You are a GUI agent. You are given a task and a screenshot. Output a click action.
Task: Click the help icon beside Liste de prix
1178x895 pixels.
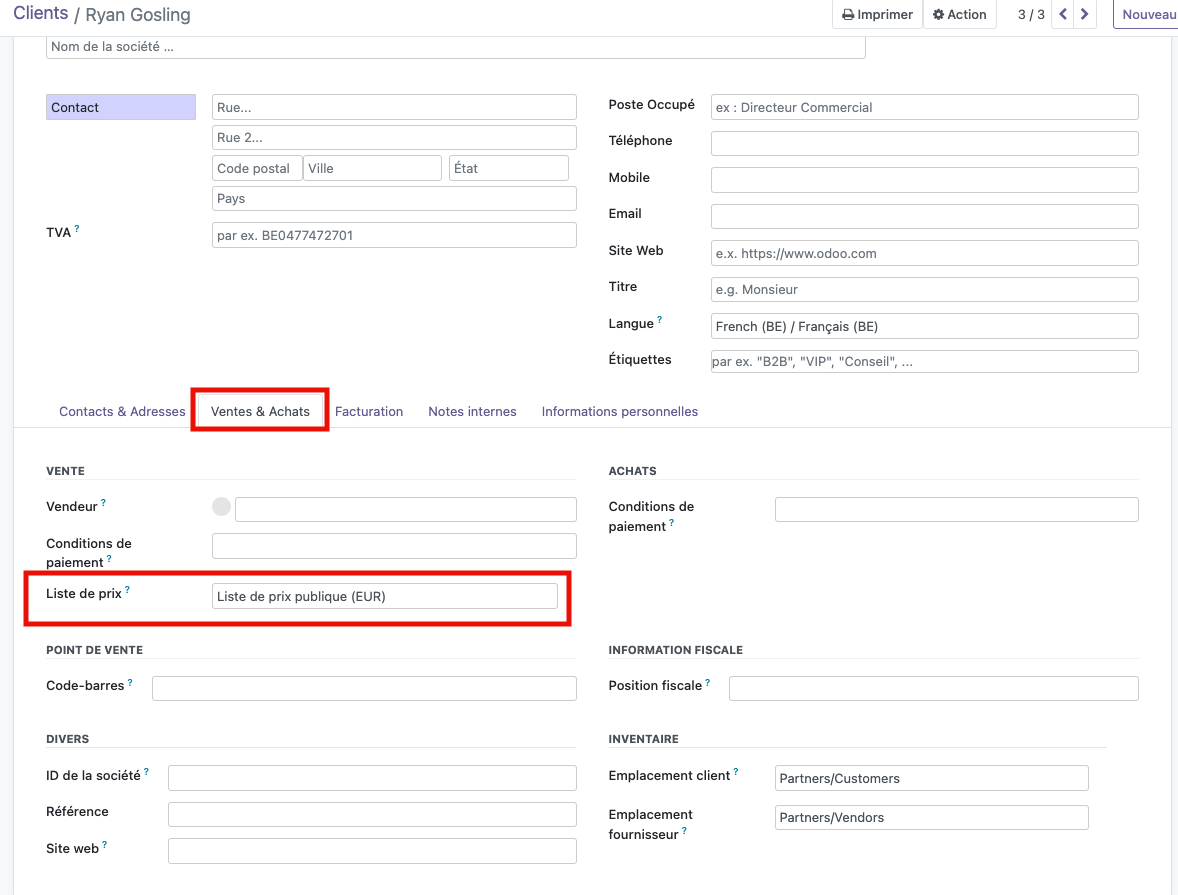[127, 590]
